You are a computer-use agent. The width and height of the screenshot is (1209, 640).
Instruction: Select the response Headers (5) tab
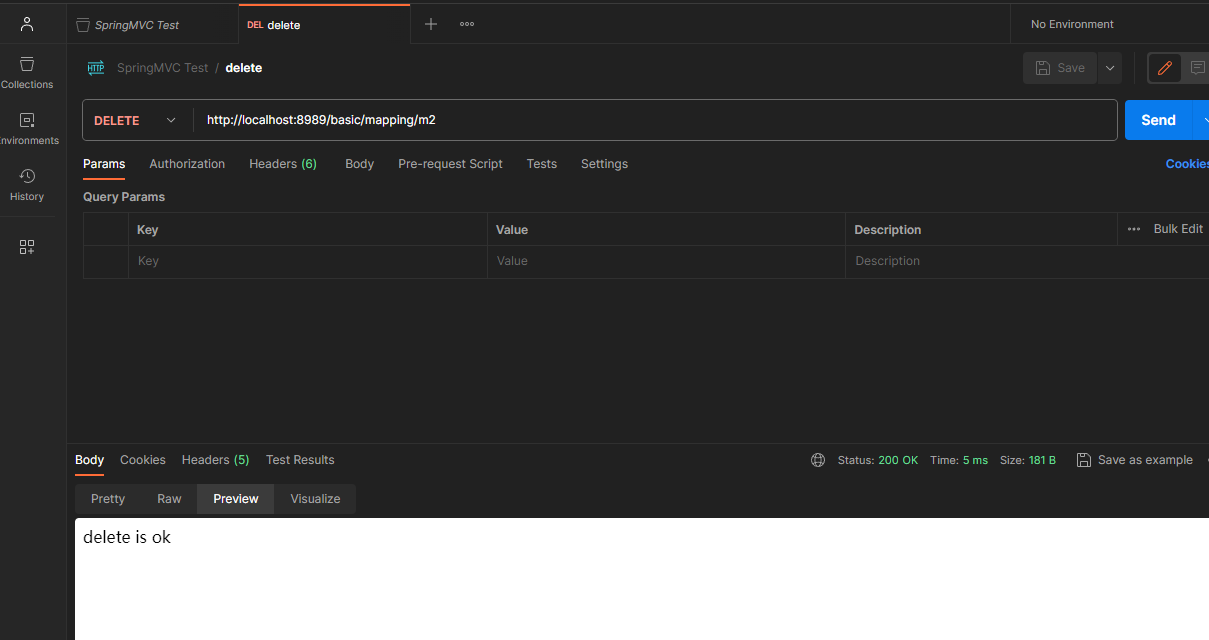(216, 460)
